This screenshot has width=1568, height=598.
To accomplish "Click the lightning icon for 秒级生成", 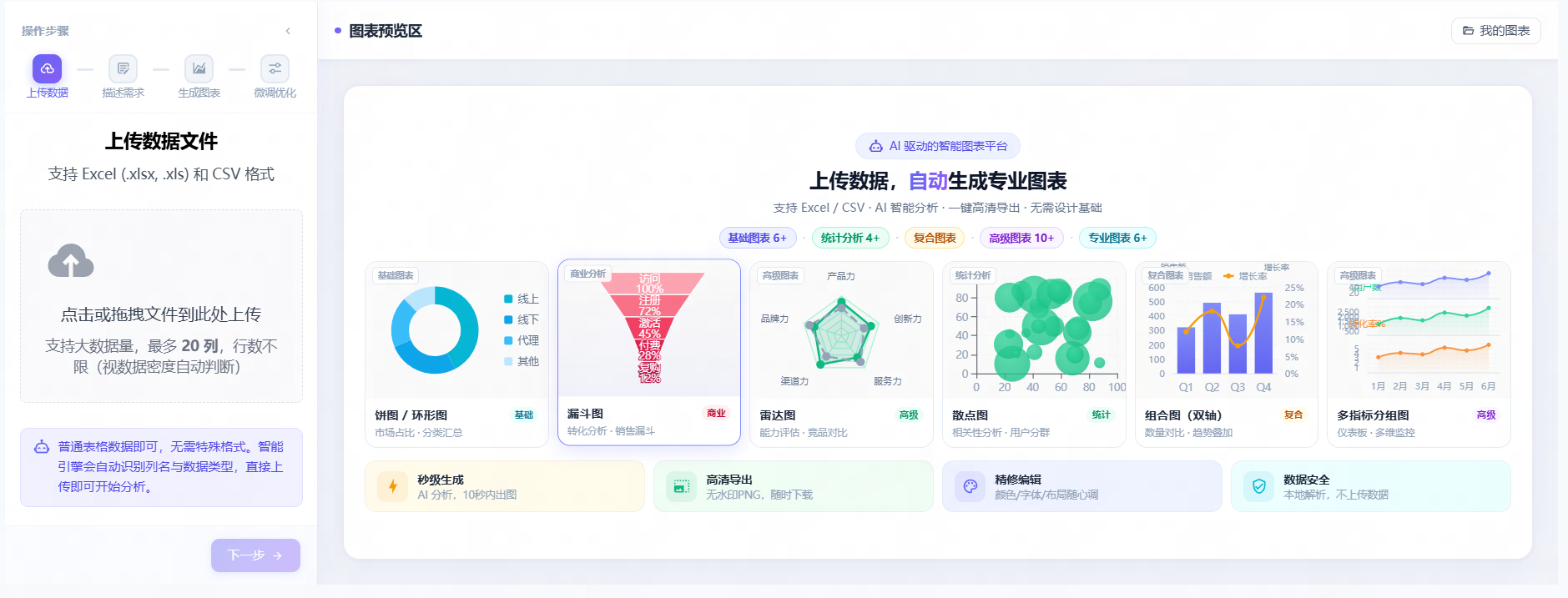I will point(392,486).
